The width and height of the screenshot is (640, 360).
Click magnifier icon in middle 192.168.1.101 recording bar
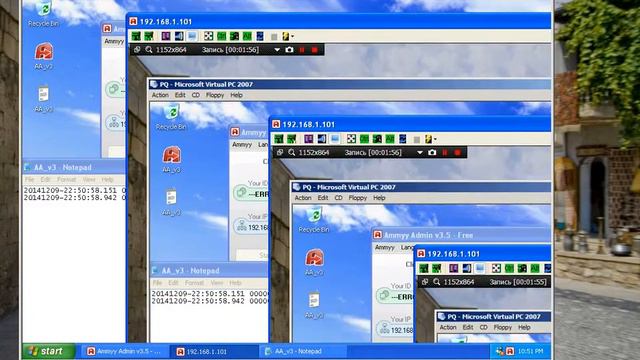292,153
